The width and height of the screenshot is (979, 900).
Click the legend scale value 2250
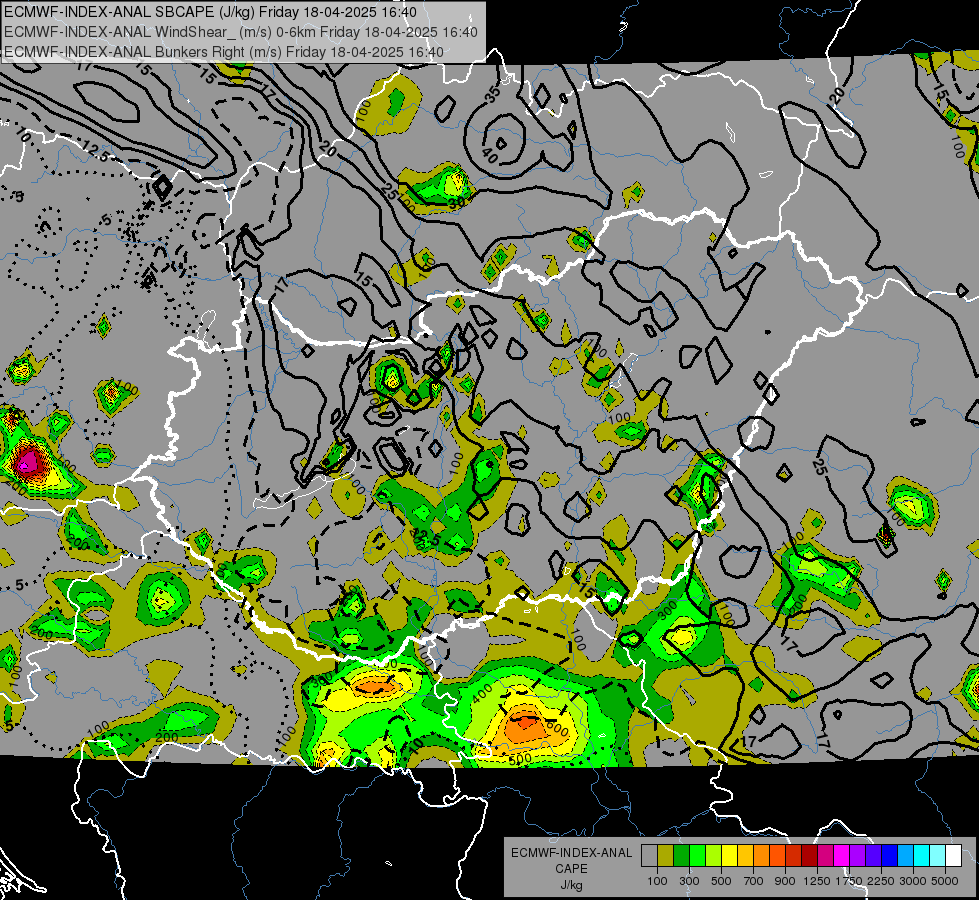coord(882,881)
